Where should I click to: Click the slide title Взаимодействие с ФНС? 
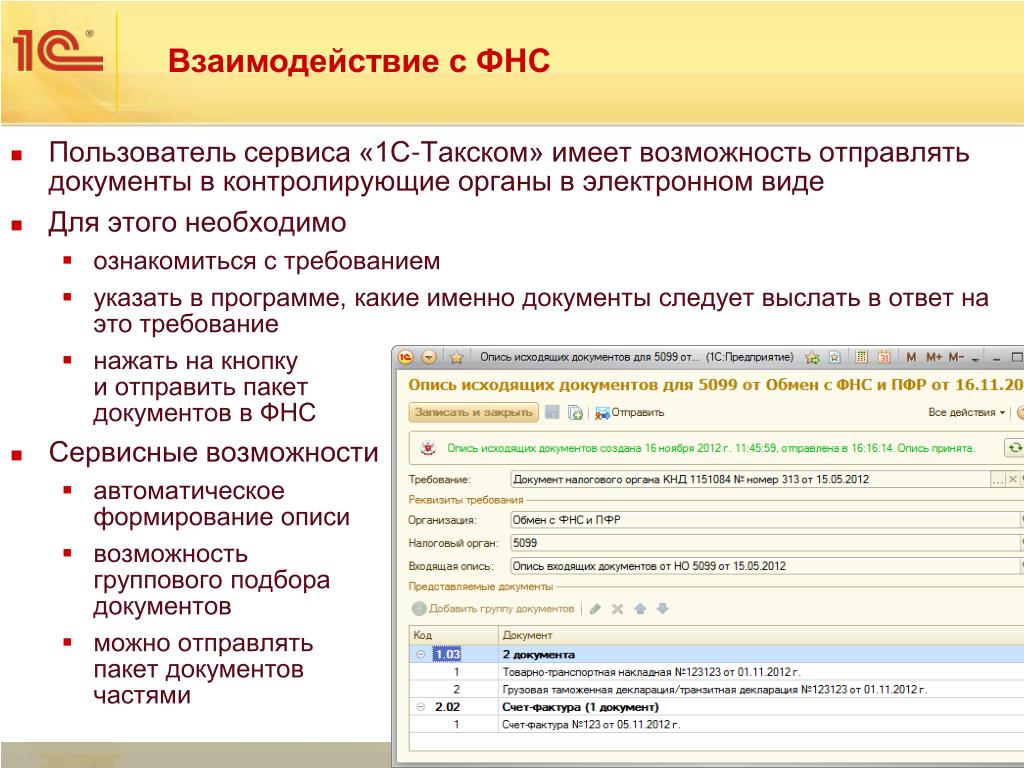pyautogui.click(x=359, y=61)
